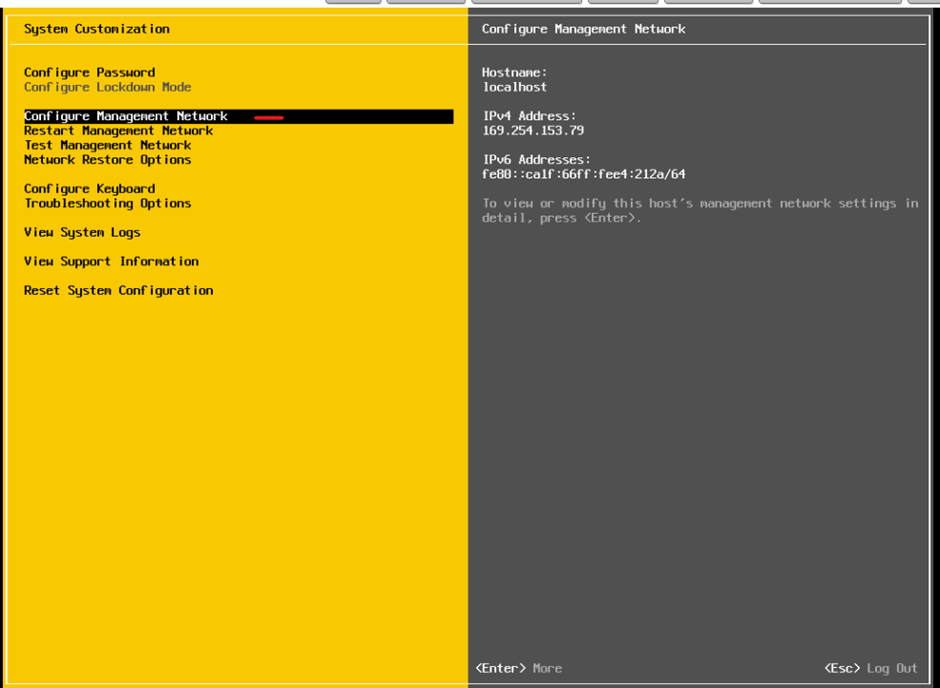This screenshot has width=940, height=688.
Task: Click the red underline mark in highlighted row
Action: pos(269,117)
